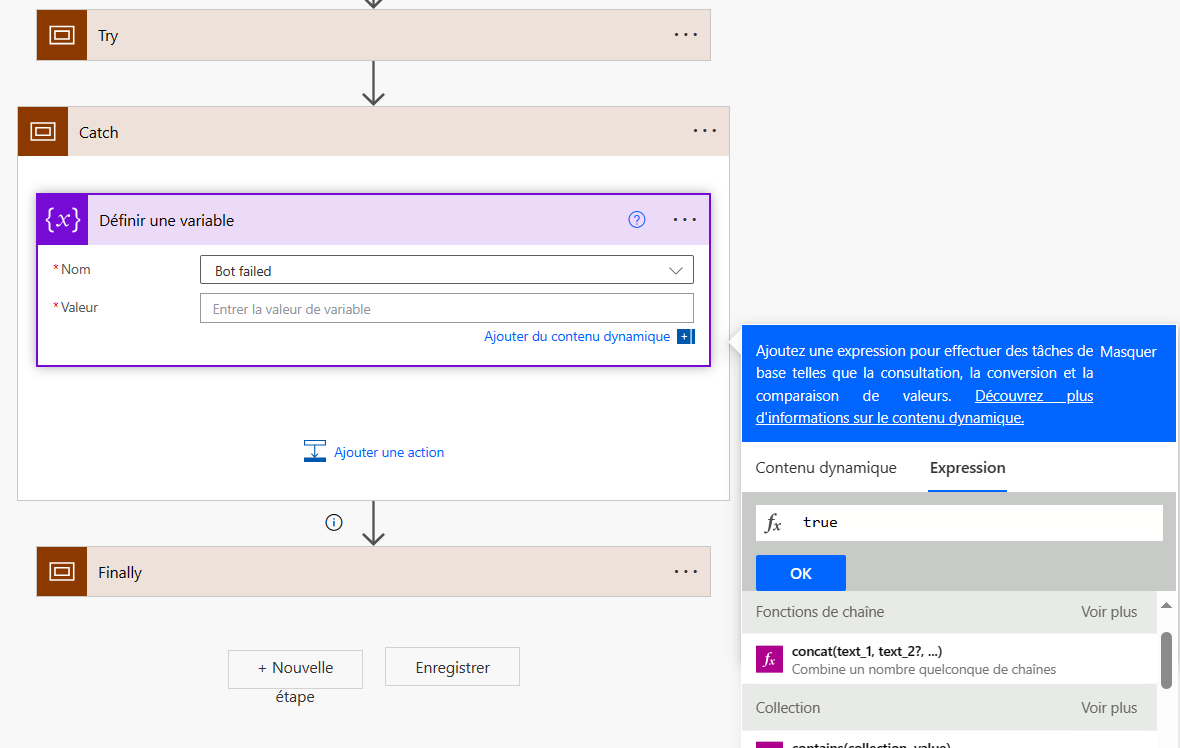The height and width of the screenshot is (748, 1180).
Task: Open help for Définir une variable
Action: (637, 220)
